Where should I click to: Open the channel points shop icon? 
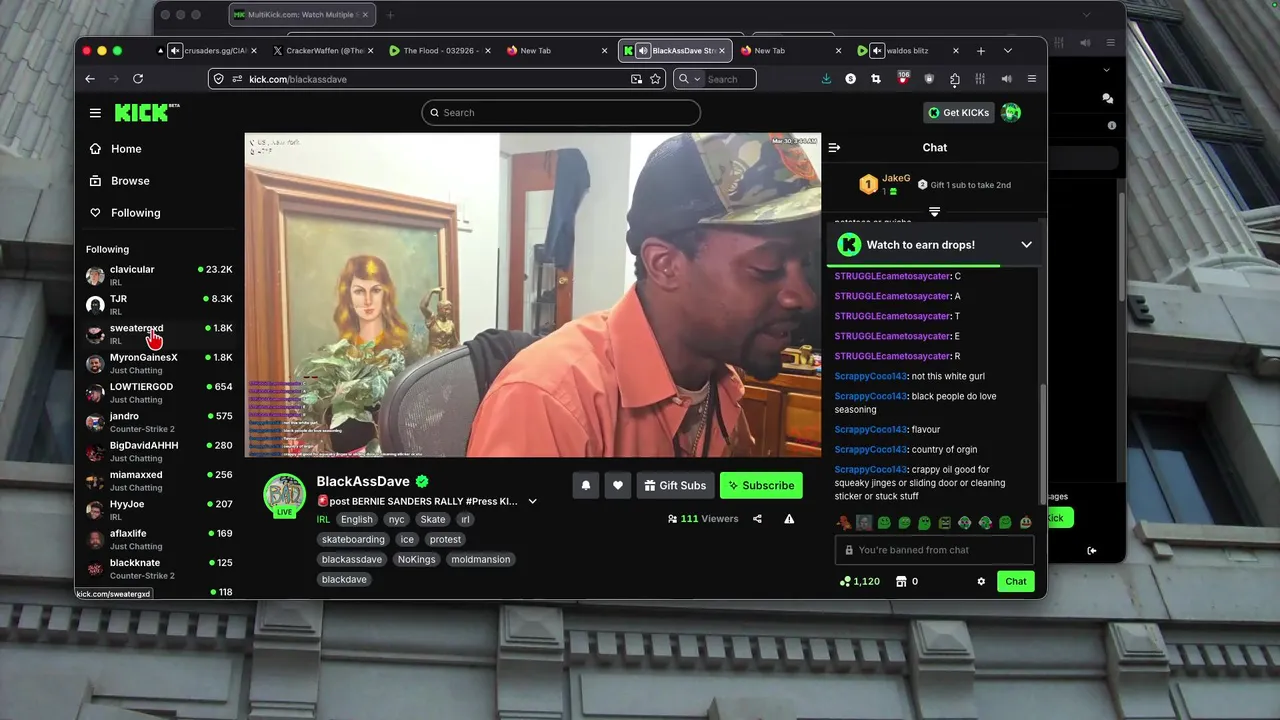coord(901,581)
